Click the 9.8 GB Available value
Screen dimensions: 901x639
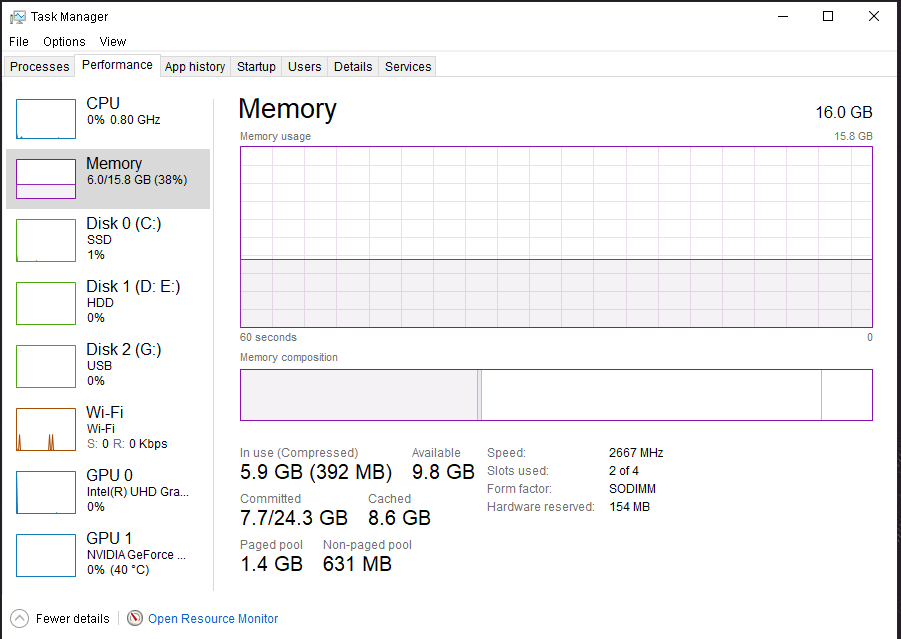pyautogui.click(x=443, y=472)
